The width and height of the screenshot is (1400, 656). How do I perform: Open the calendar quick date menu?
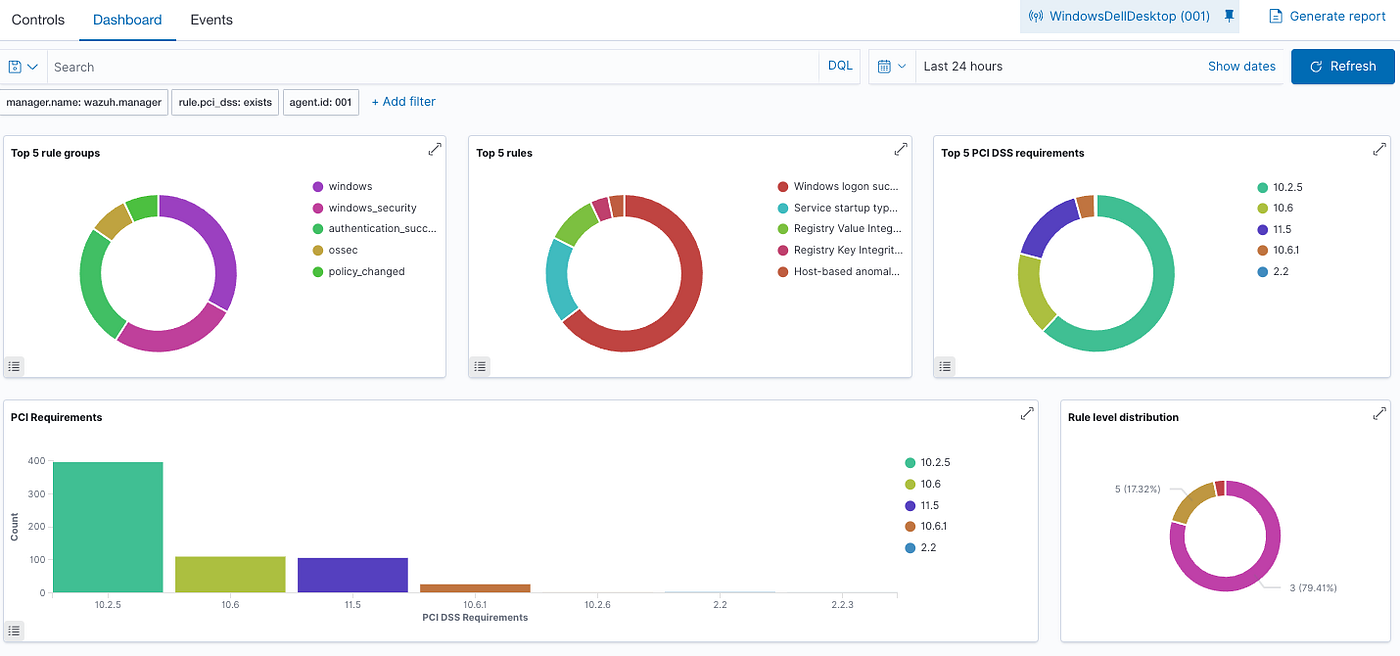(x=892, y=66)
